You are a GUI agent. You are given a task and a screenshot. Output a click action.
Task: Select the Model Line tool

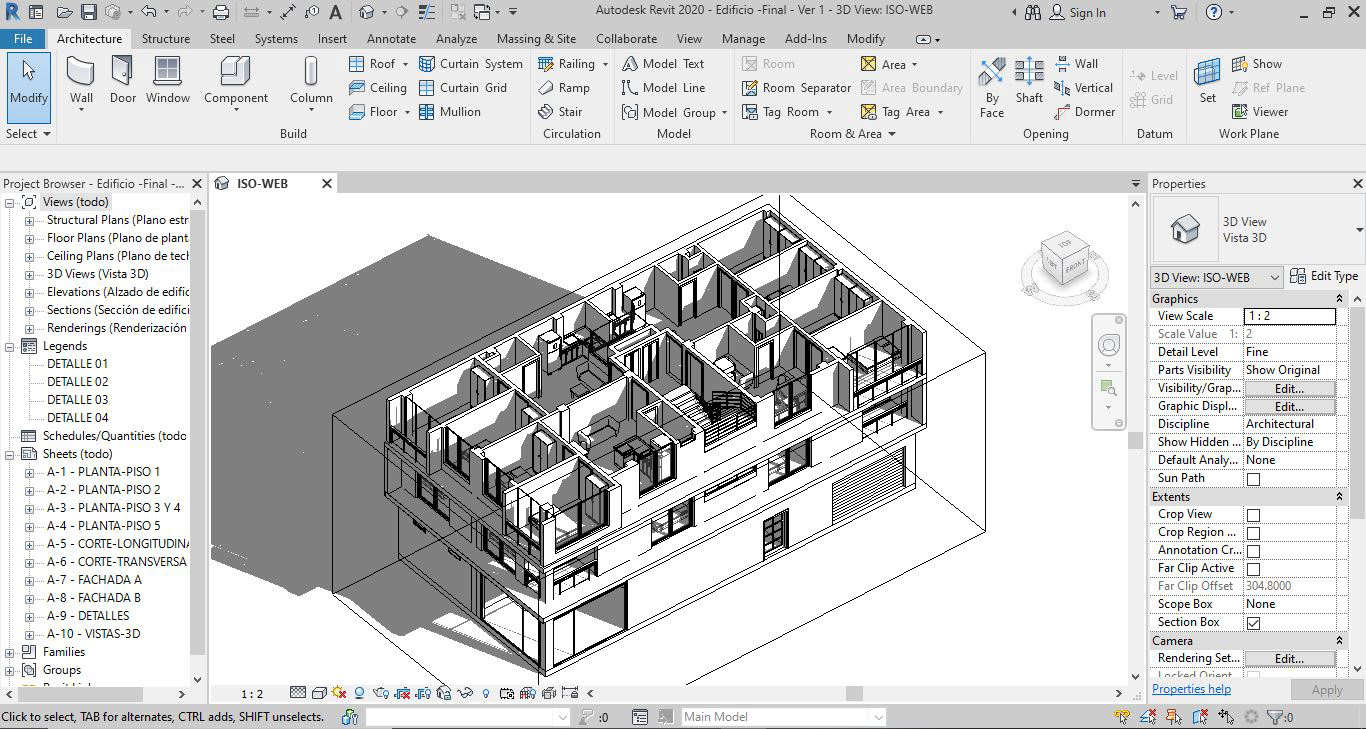click(x=663, y=88)
